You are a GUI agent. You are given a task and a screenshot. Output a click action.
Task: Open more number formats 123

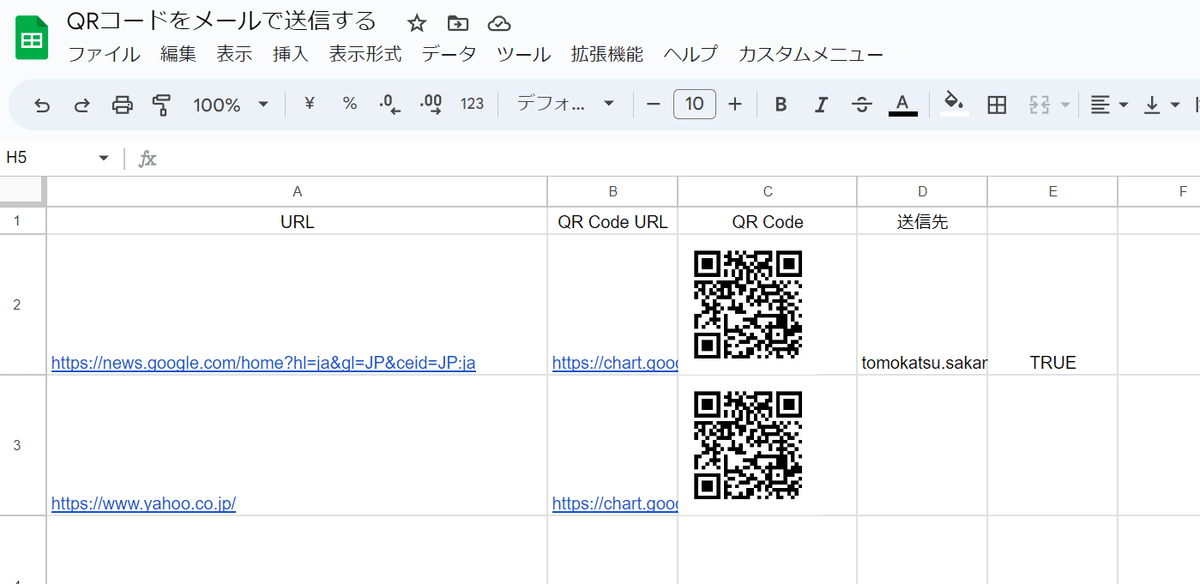pos(472,104)
